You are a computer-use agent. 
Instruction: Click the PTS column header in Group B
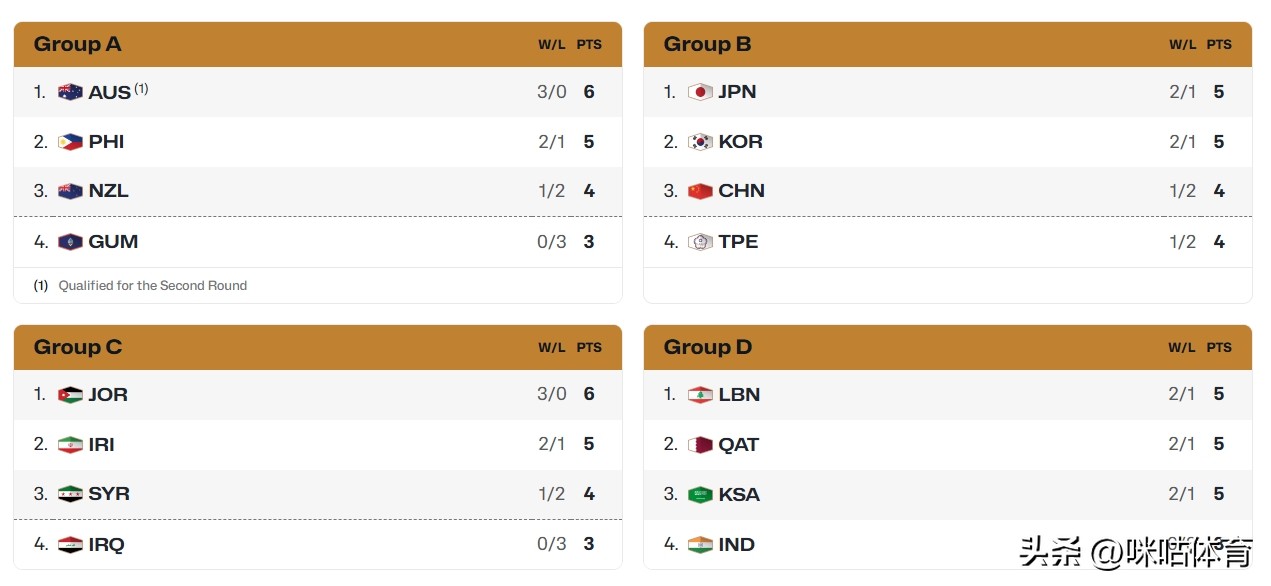[x=1219, y=45]
